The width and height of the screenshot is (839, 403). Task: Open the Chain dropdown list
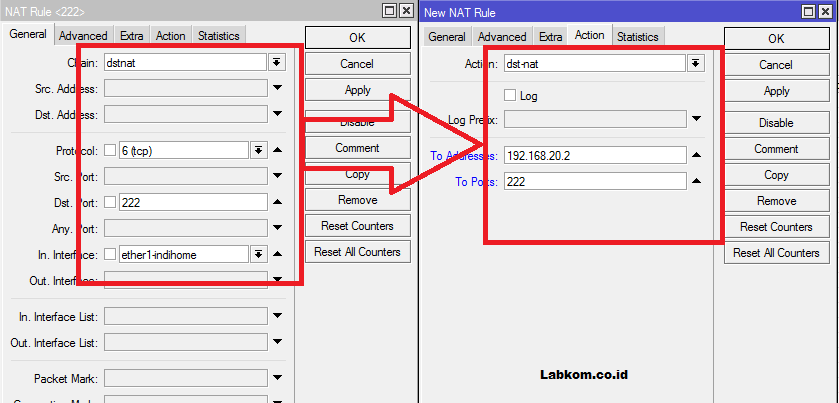[277, 63]
